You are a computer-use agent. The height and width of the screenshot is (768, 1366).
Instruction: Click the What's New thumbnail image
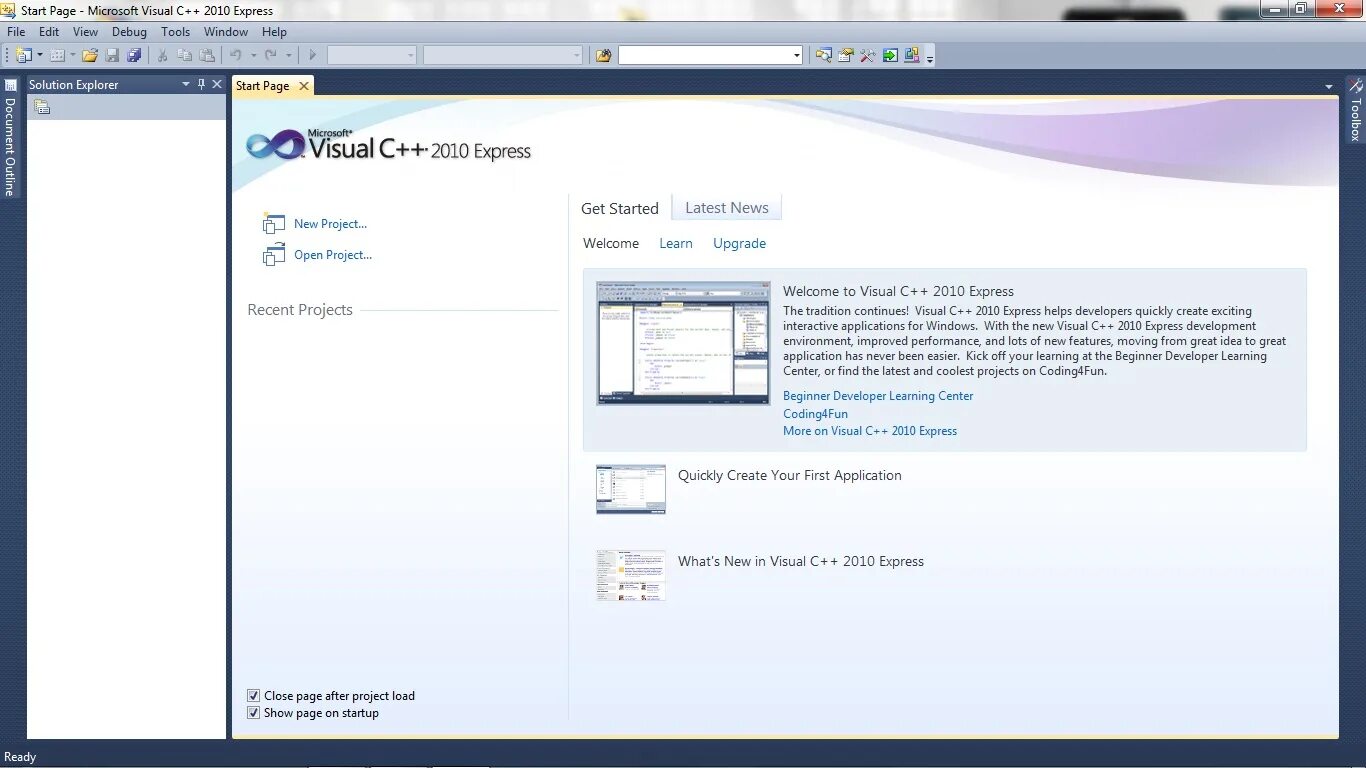[631, 575]
